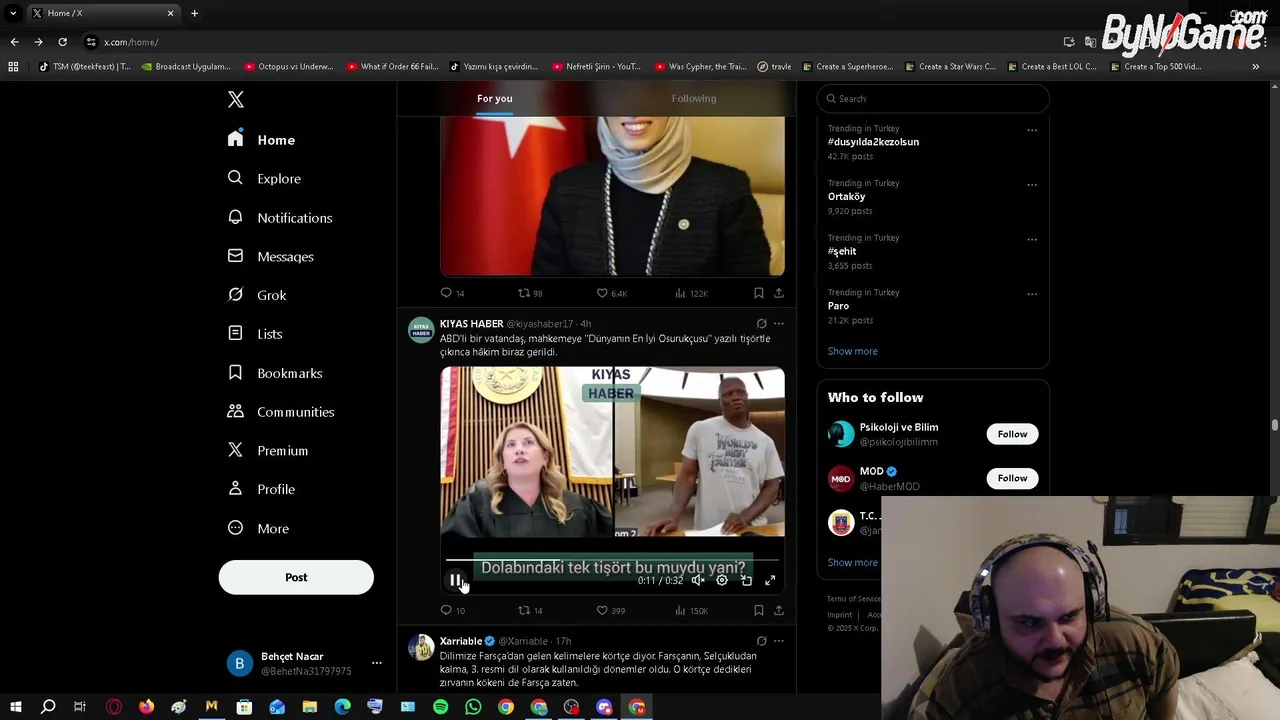The height and width of the screenshot is (720, 1280).
Task: Show more trending topics
Action: (x=853, y=351)
